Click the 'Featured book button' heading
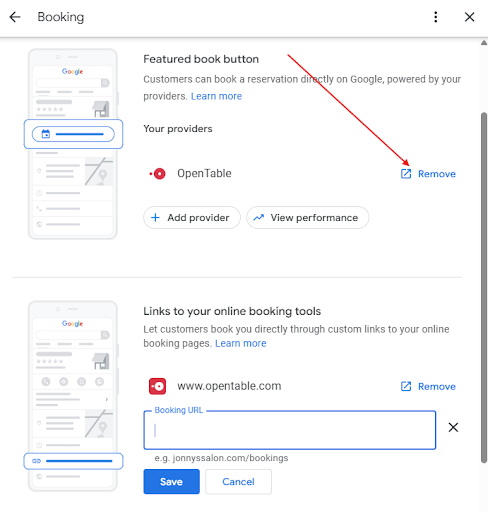 tap(201, 59)
